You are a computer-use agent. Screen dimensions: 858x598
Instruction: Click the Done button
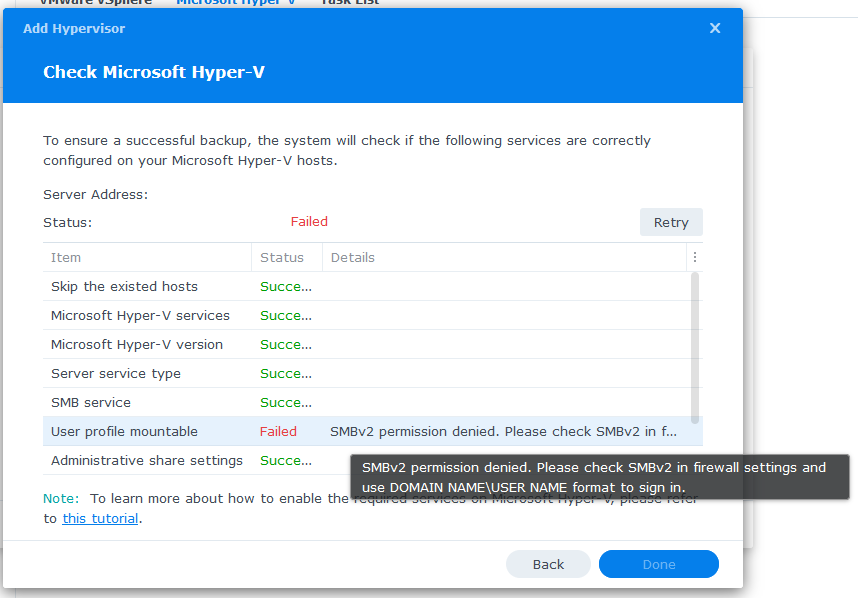click(658, 564)
